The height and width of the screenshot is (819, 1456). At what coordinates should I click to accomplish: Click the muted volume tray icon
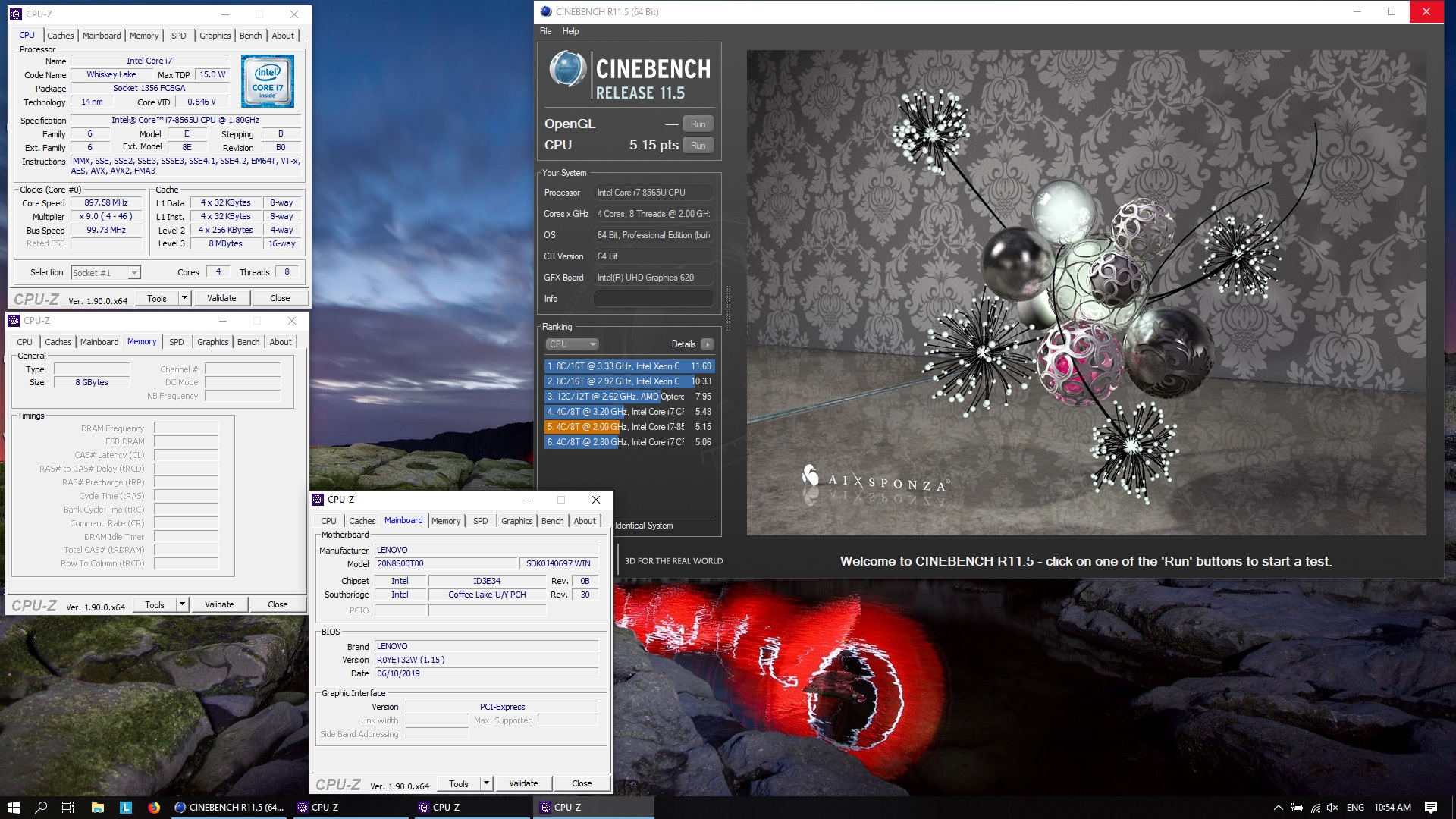(x=1332, y=808)
